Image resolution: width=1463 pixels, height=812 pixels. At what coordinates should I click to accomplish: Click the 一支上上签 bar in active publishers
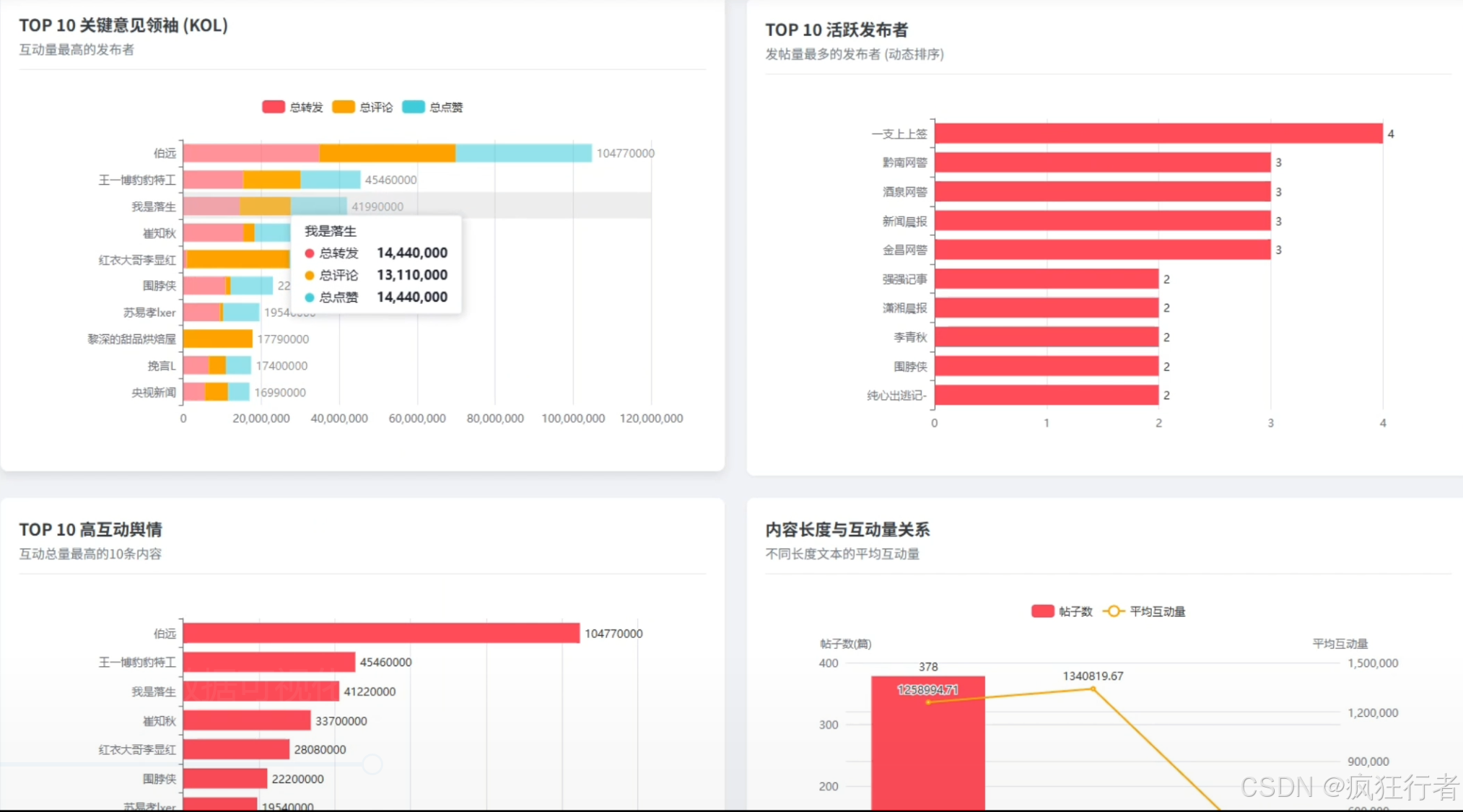click(x=1158, y=134)
